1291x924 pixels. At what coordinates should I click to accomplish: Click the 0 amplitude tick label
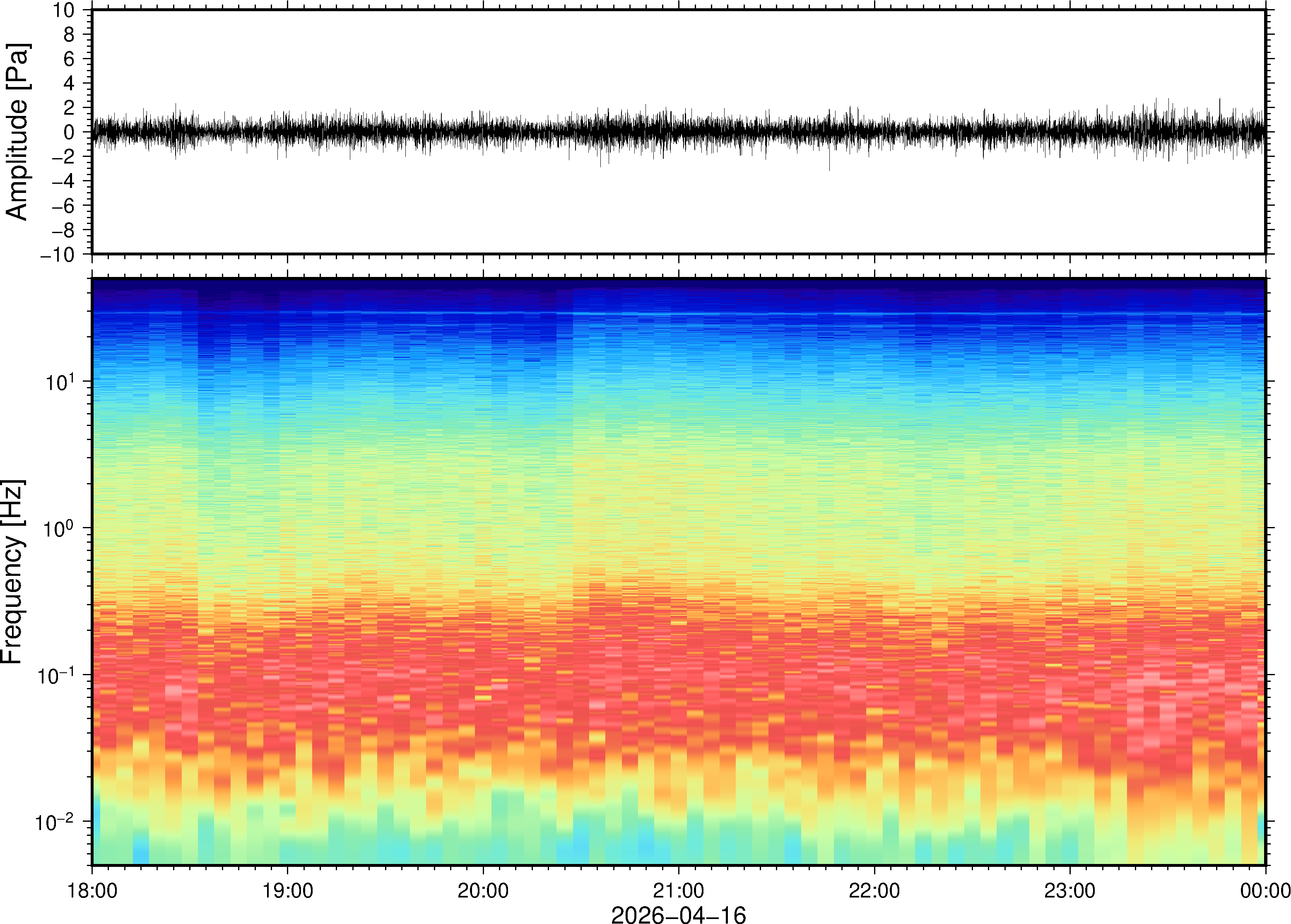pos(70,132)
